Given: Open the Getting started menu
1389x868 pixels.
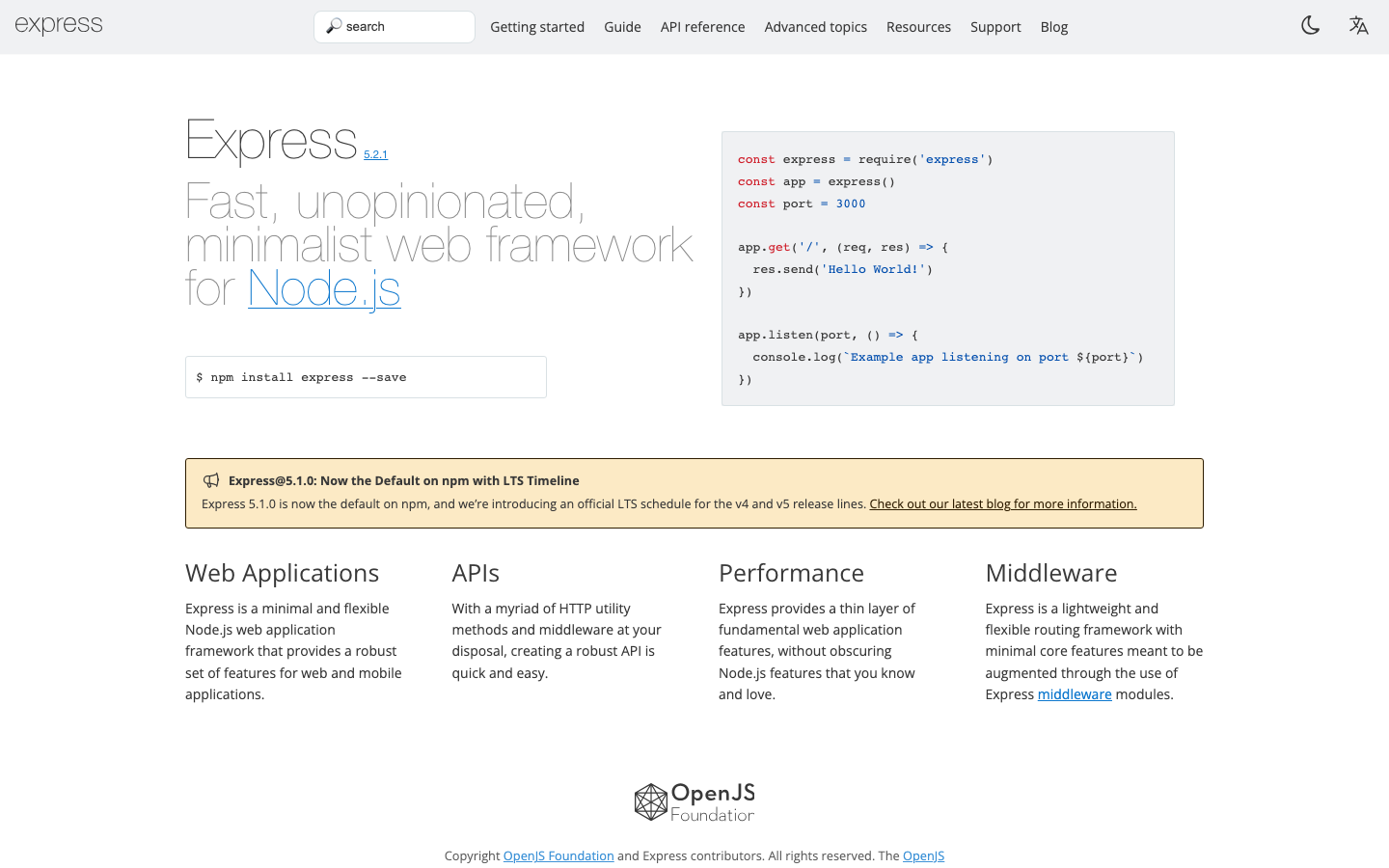Looking at the screenshot, I should pyautogui.click(x=537, y=27).
